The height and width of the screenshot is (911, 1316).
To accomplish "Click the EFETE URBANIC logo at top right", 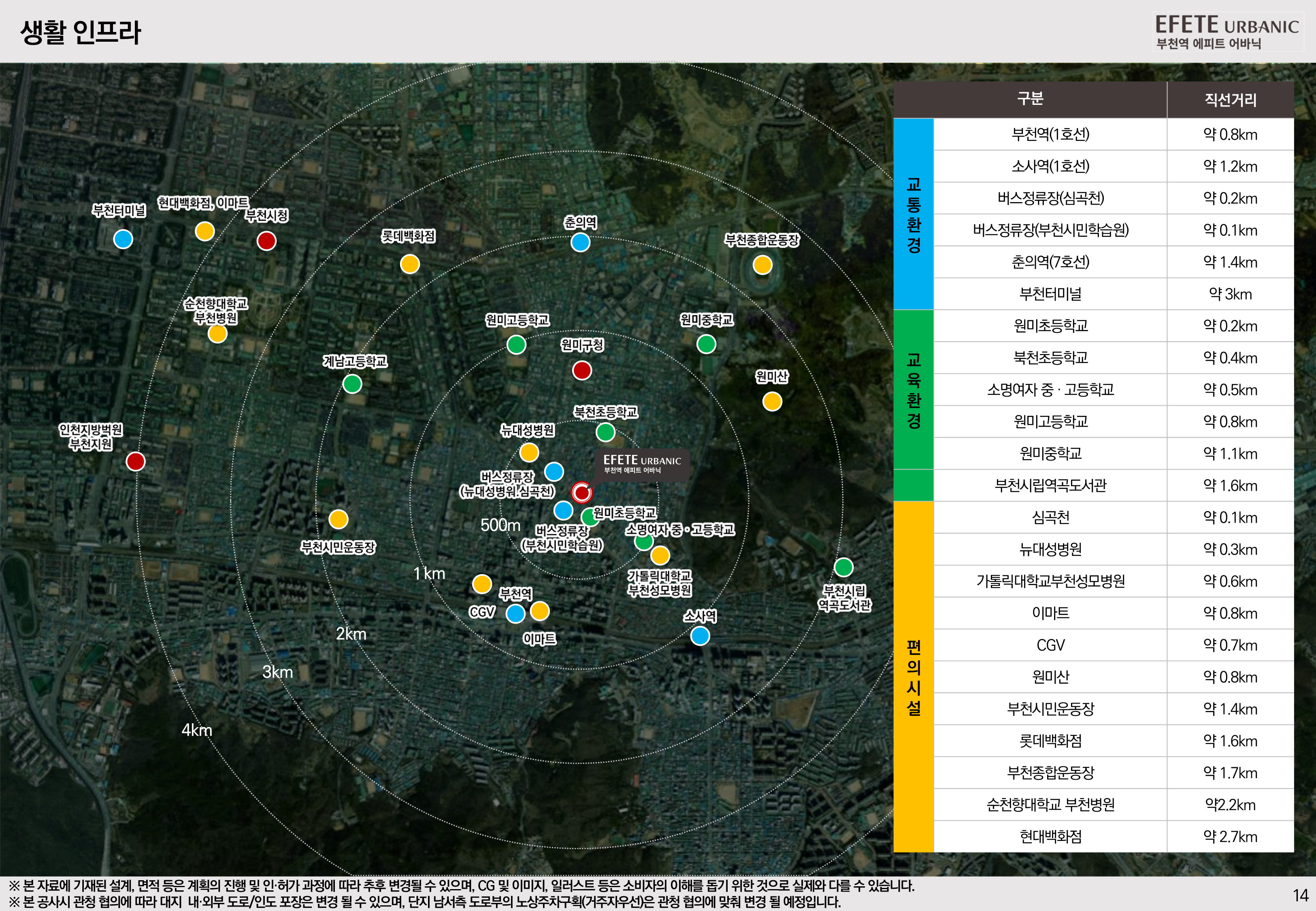I will click(1227, 32).
